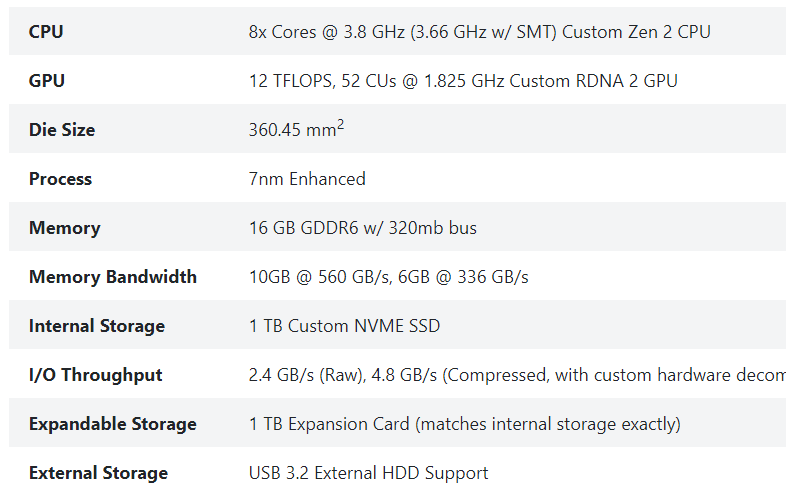Click the 7nm Enhanced process value
Screen dimensions: 786x489
point(307,179)
